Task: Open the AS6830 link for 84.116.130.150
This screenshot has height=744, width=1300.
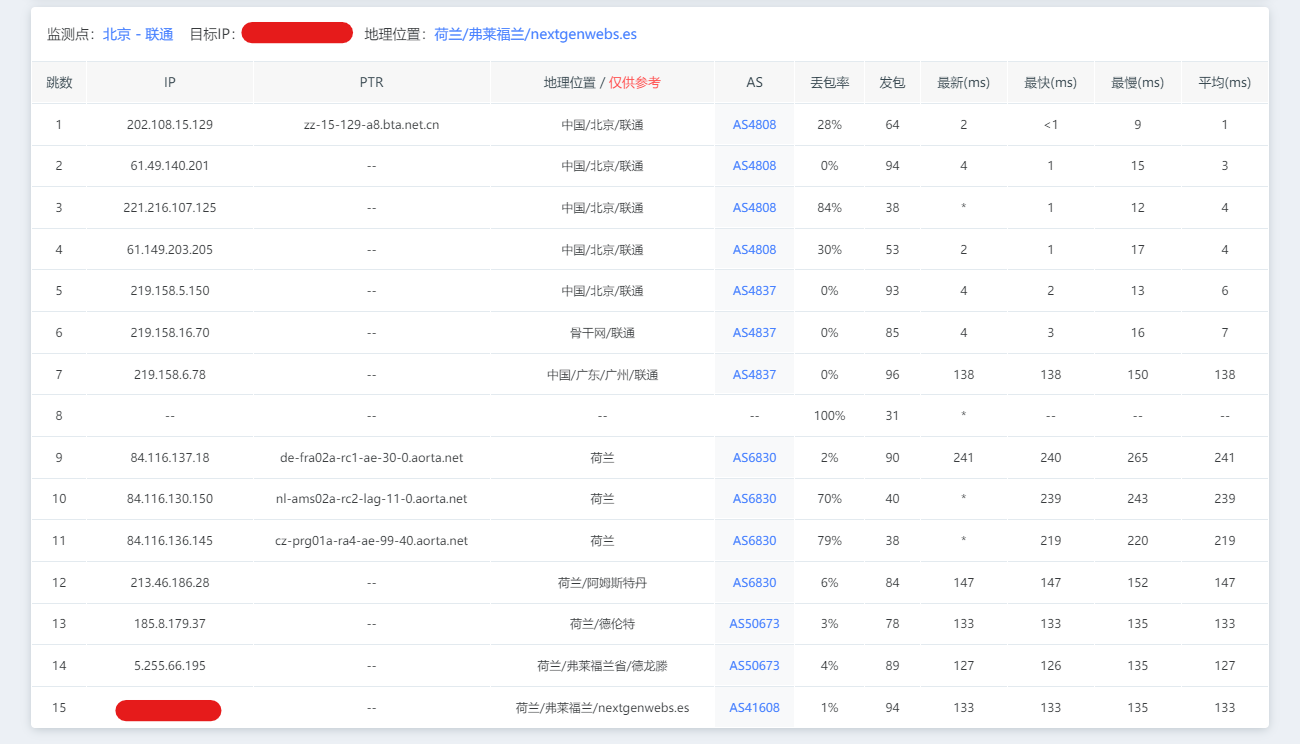Action: click(x=754, y=499)
